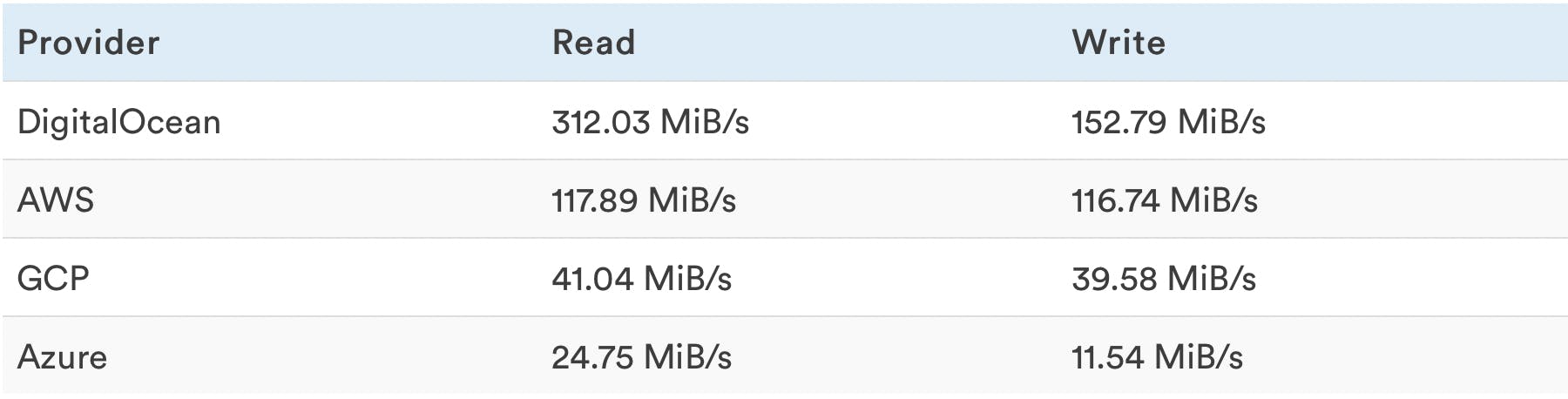Screen dimensions: 1568x399
Task: Select the entire GCP table row
Action: 871,279
